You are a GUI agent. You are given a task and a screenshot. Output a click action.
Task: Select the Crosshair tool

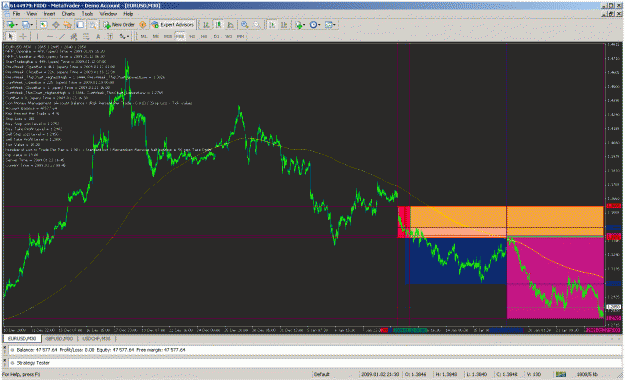[x=23, y=36]
